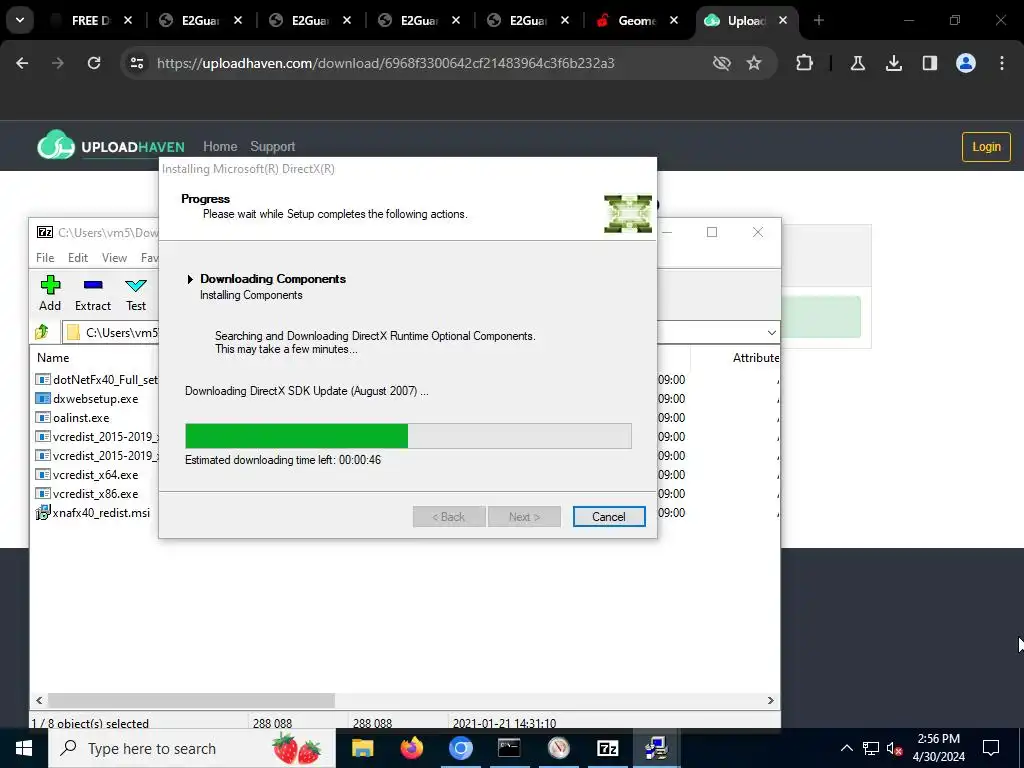
Task: Sort by Name column header
Action: [53, 358]
